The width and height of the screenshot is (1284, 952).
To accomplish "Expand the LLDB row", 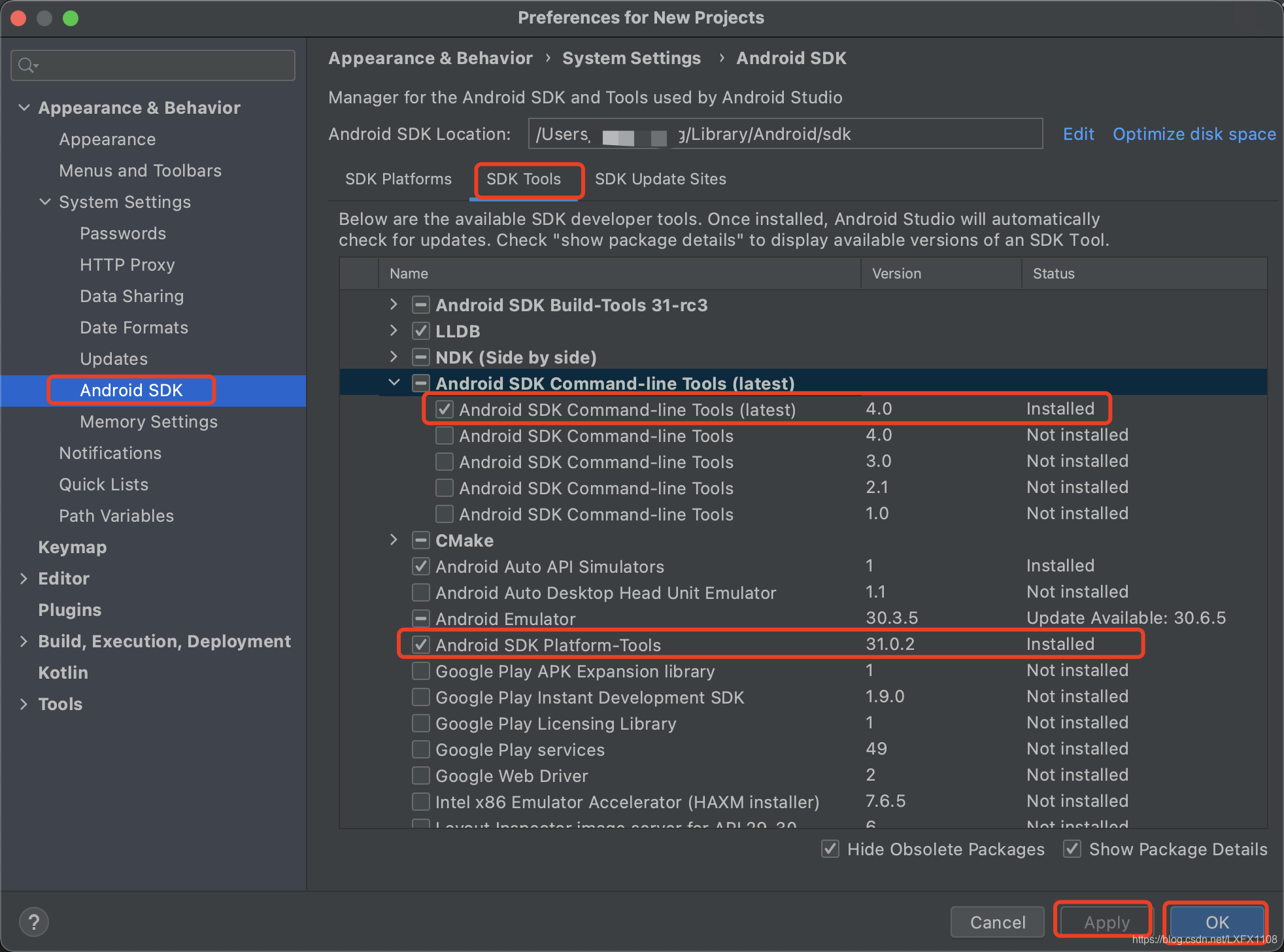I will 394,331.
